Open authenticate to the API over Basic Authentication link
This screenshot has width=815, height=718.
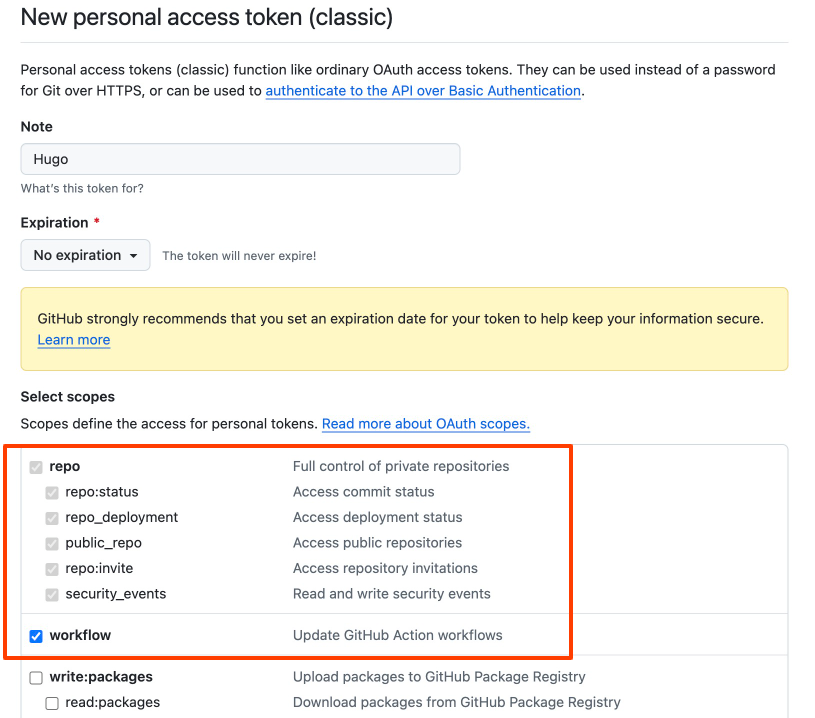[x=423, y=90]
